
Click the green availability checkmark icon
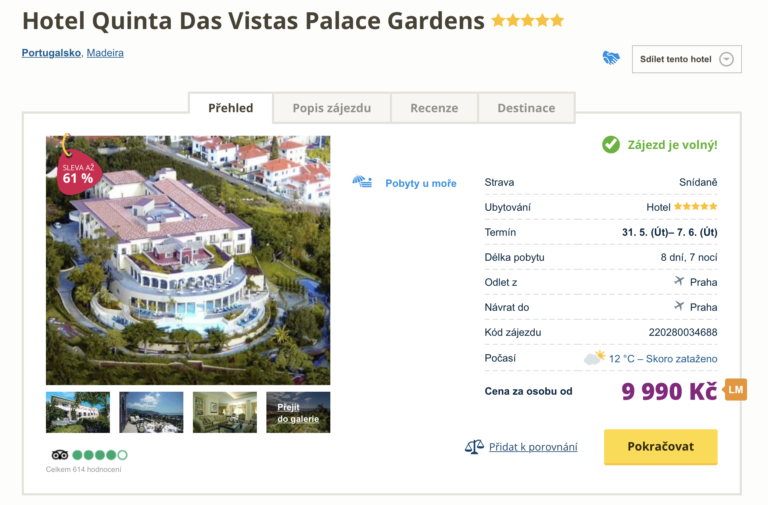(611, 145)
